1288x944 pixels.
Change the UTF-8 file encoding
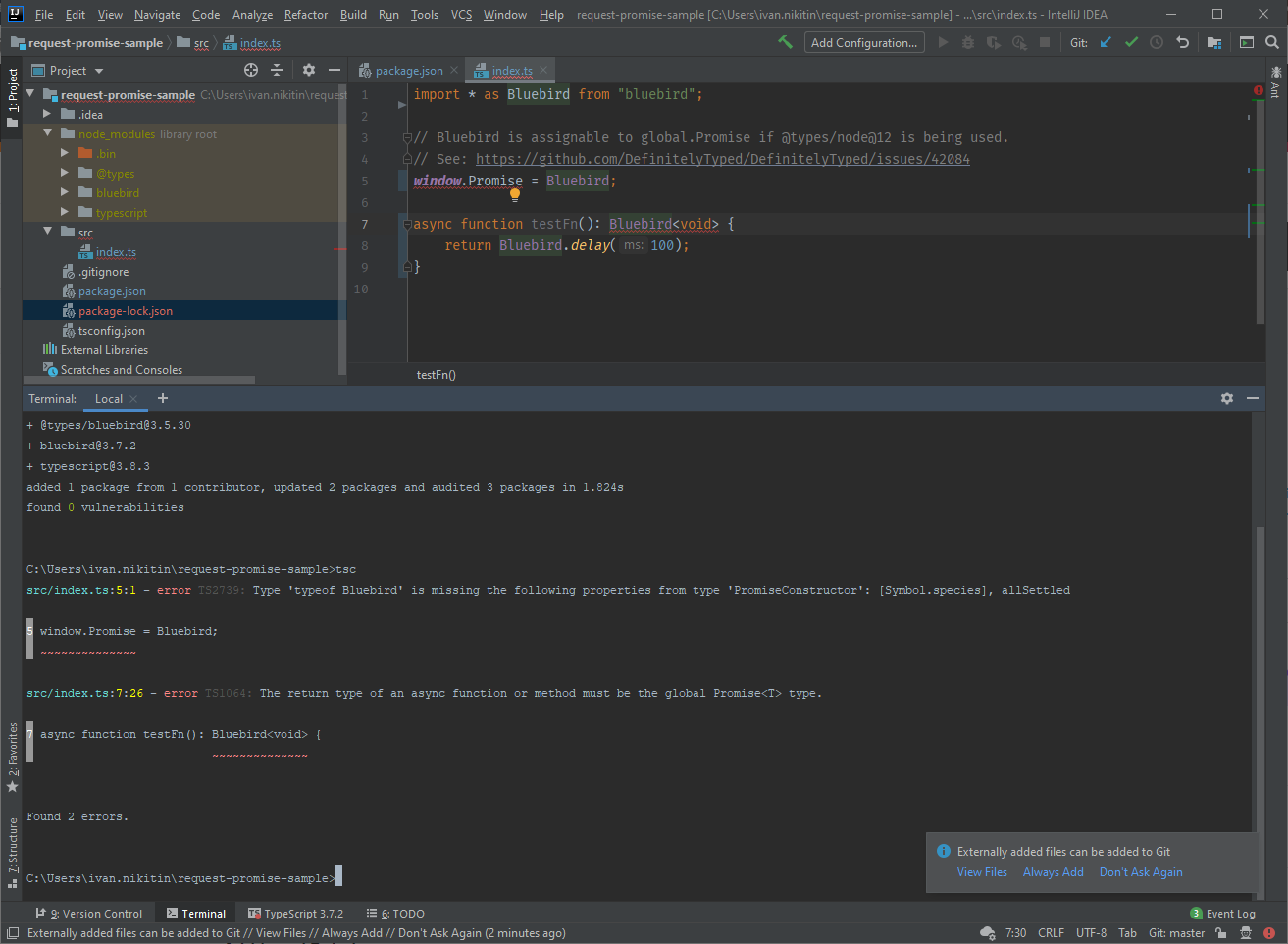1091,933
